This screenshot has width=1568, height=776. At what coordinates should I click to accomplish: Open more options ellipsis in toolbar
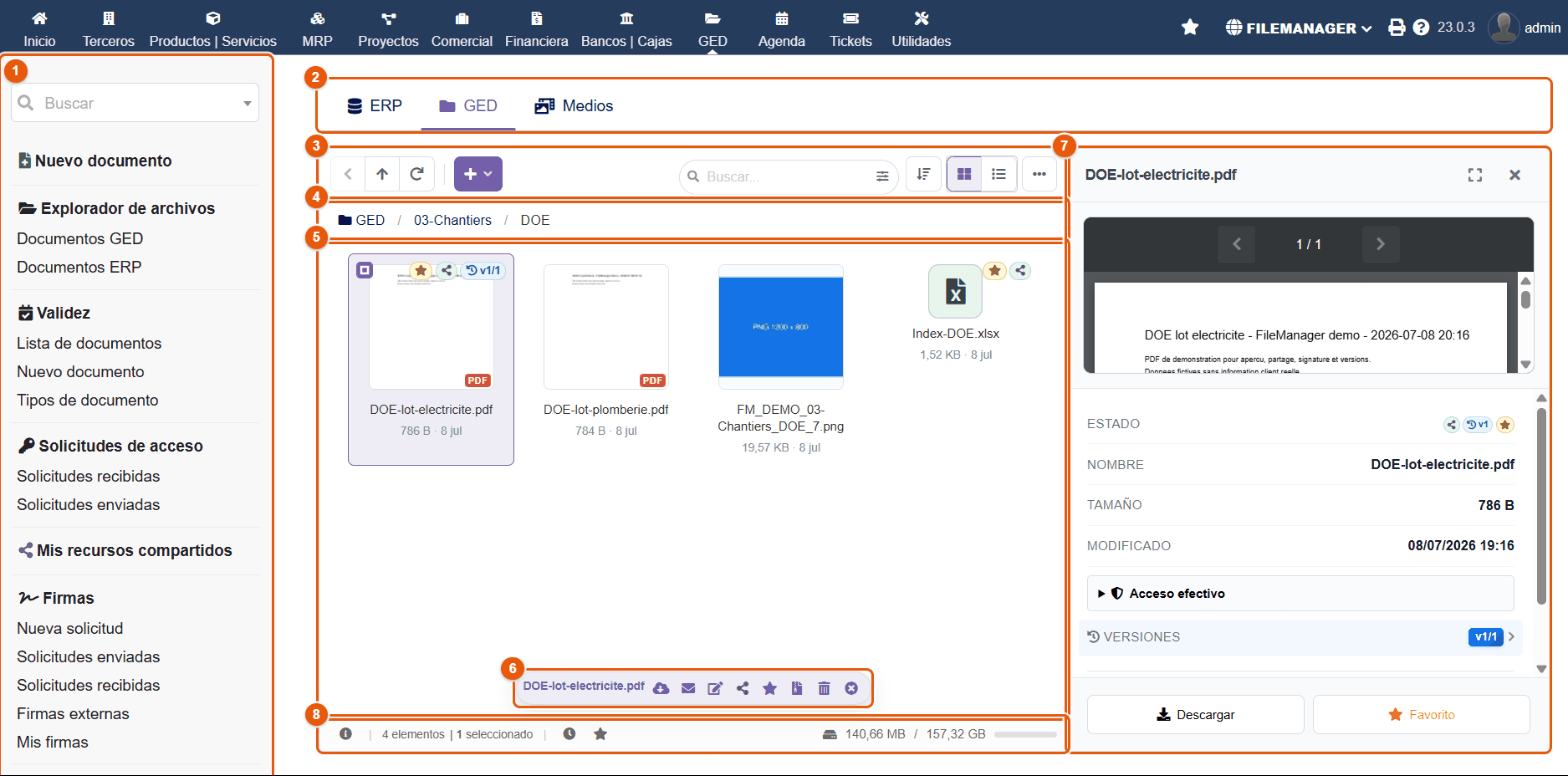[x=1039, y=174]
